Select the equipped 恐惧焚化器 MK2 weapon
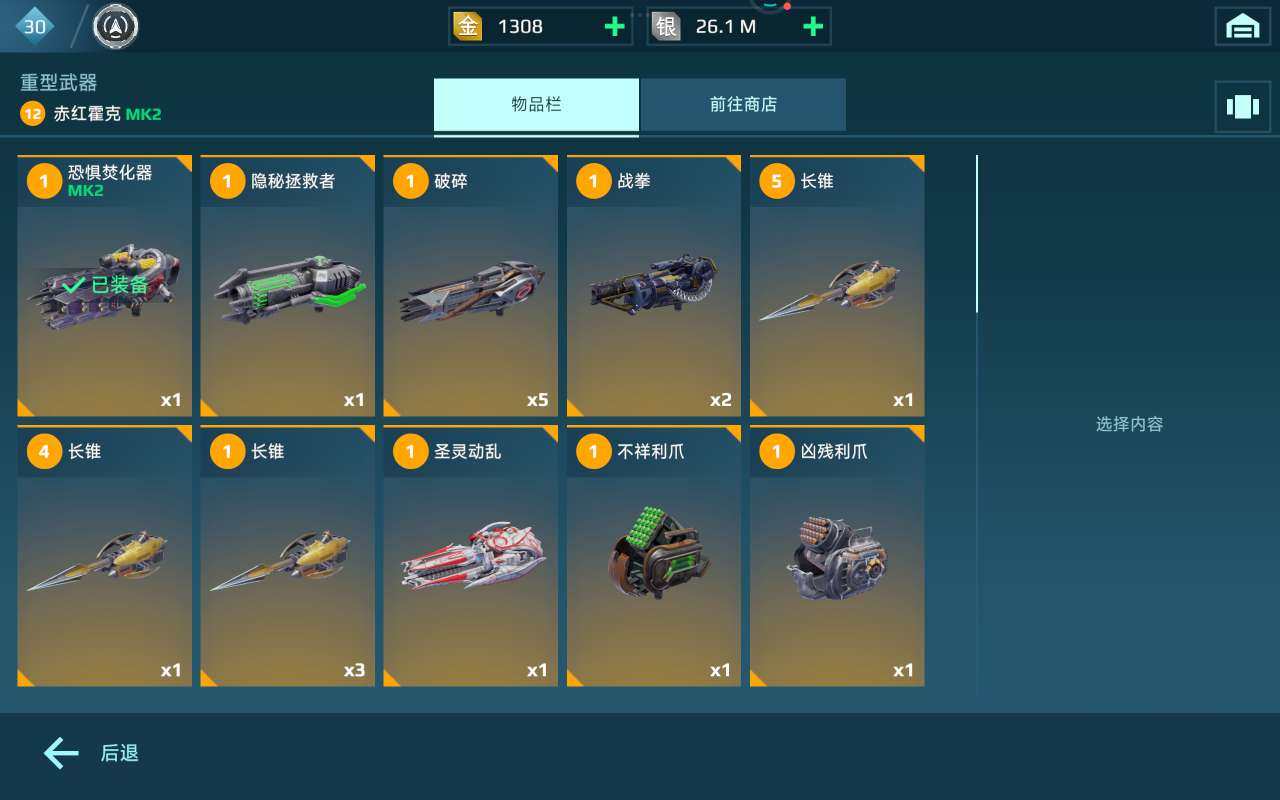Image resolution: width=1280 pixels, height=800 pixels. click(x=104, y=285)
